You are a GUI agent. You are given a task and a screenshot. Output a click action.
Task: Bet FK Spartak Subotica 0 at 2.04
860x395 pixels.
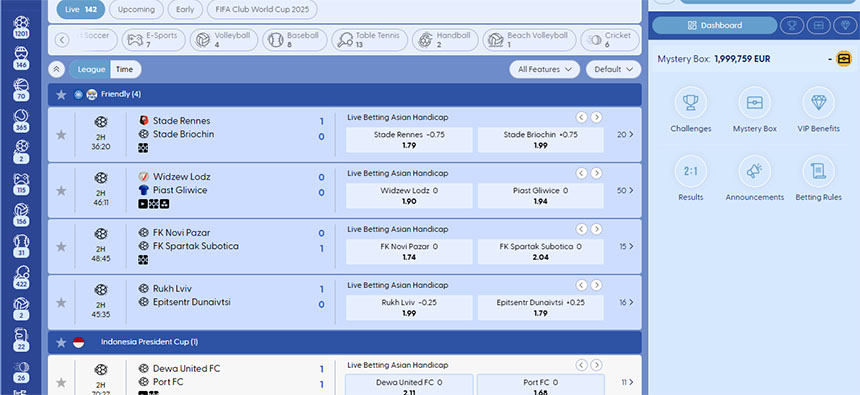541,252
